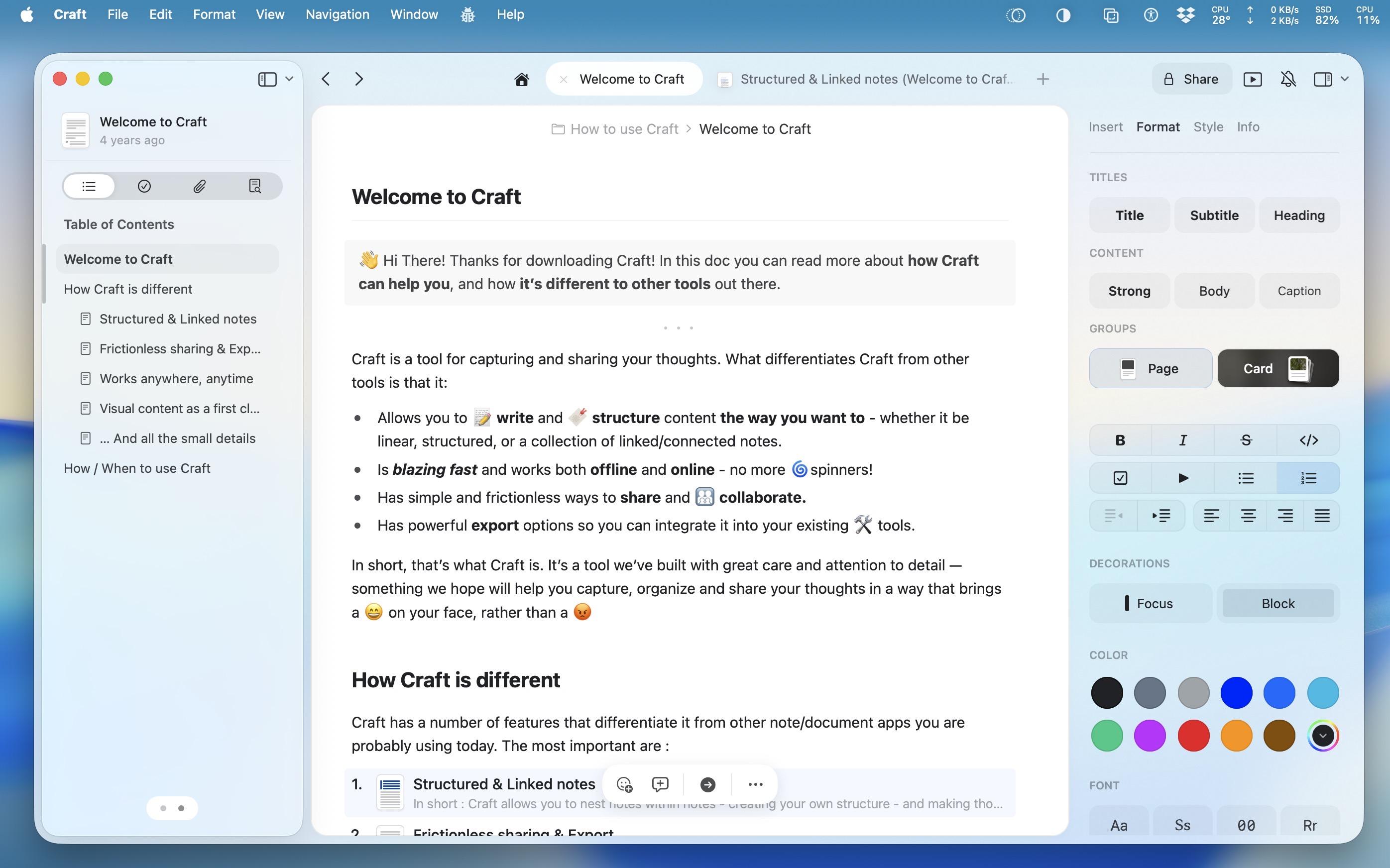Switch to the Info tab

(1248, 127)
